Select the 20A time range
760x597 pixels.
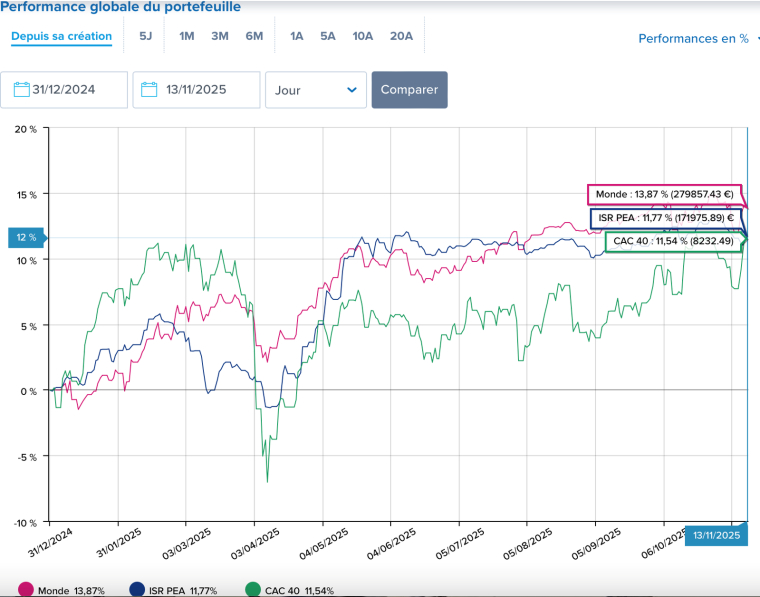click(401, 36)
